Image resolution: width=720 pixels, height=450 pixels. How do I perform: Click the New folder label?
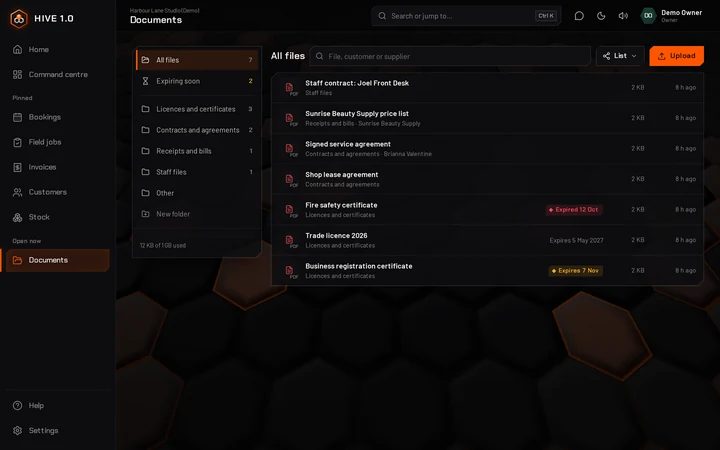coord(173,214)
